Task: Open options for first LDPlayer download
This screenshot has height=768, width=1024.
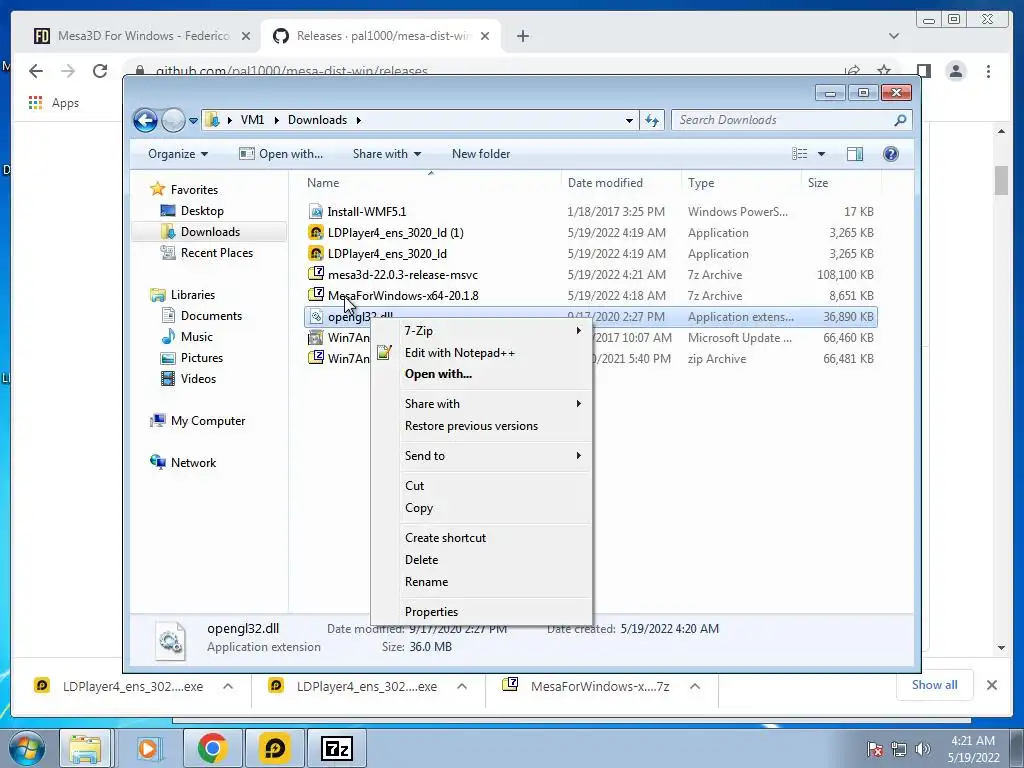Action: coord(228,686)
